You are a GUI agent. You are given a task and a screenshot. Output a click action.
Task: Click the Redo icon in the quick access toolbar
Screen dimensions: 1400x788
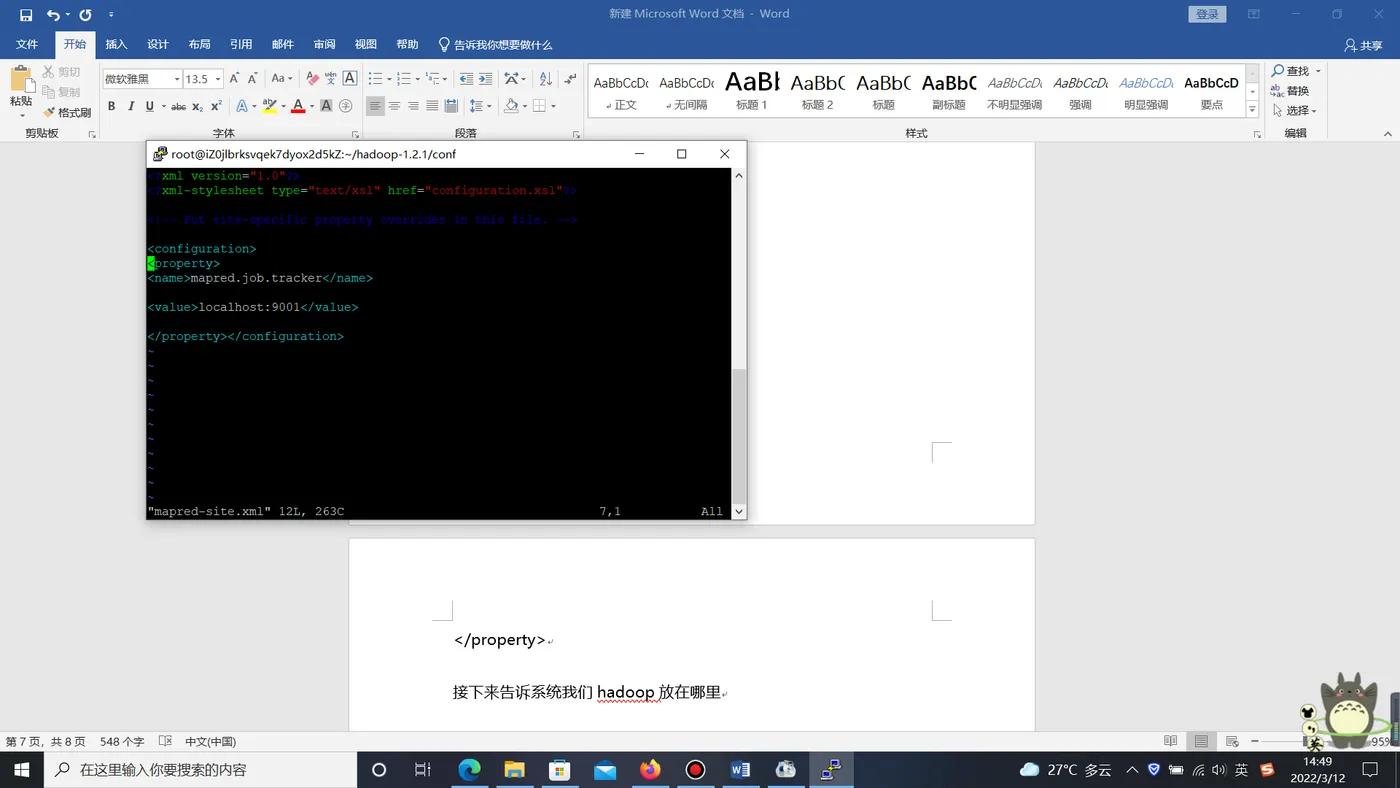coord(85,15)
